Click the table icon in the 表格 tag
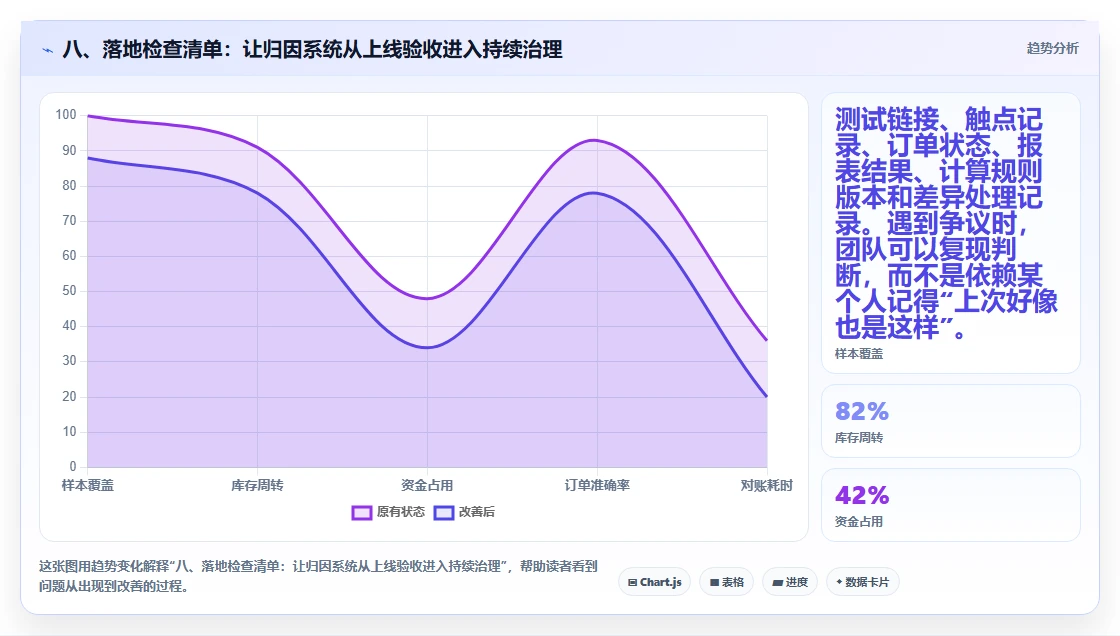 714,583
